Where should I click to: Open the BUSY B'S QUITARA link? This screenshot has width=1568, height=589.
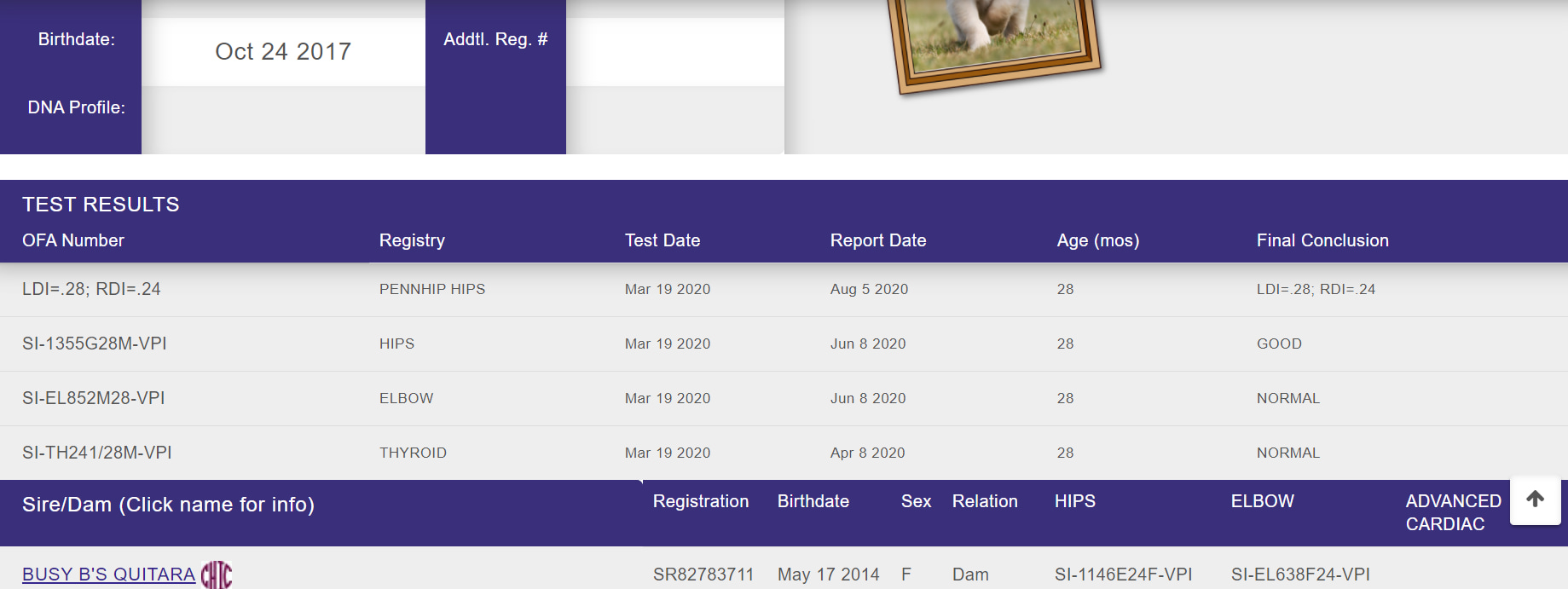108,575
